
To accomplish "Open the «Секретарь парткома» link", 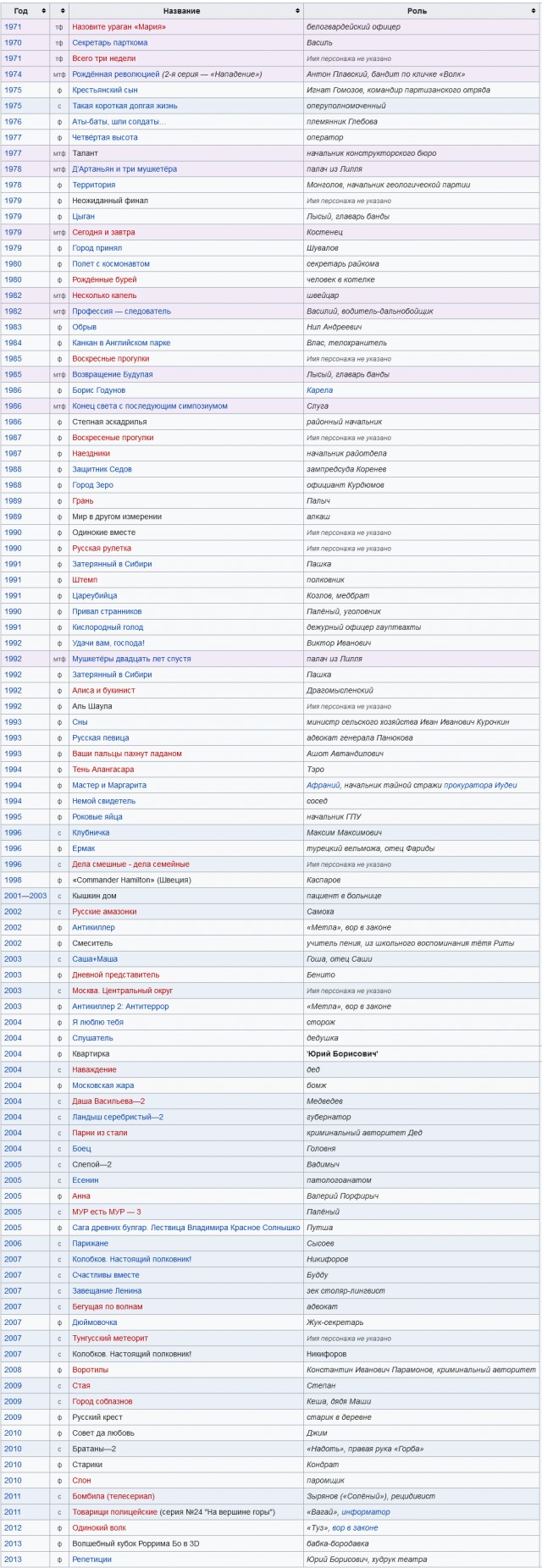I will (x=109, y=42).
